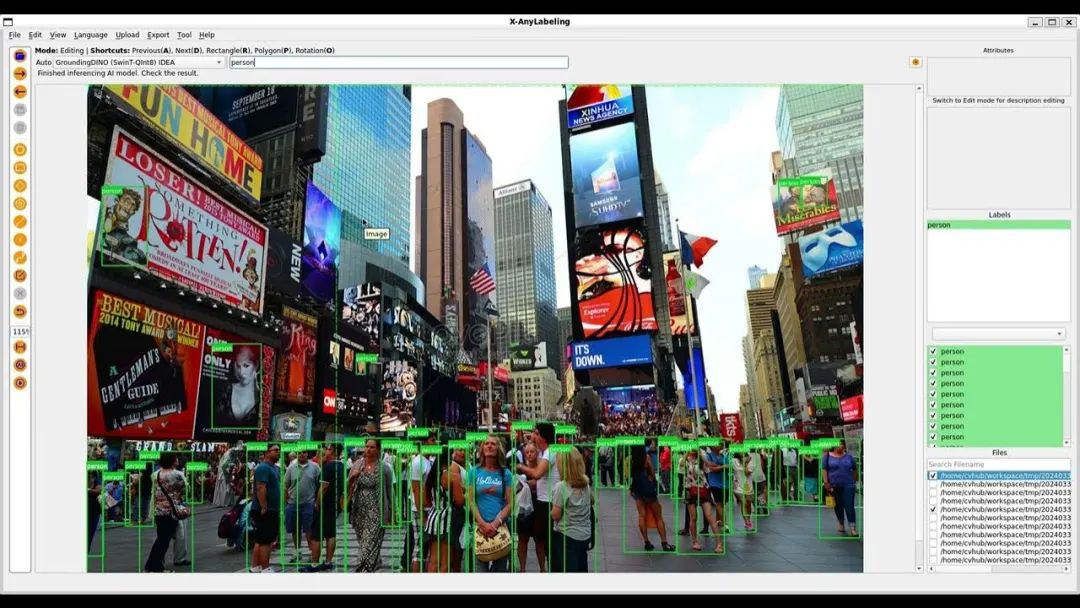Open the Export menu

pyautogui.click(x=158, y=35)
